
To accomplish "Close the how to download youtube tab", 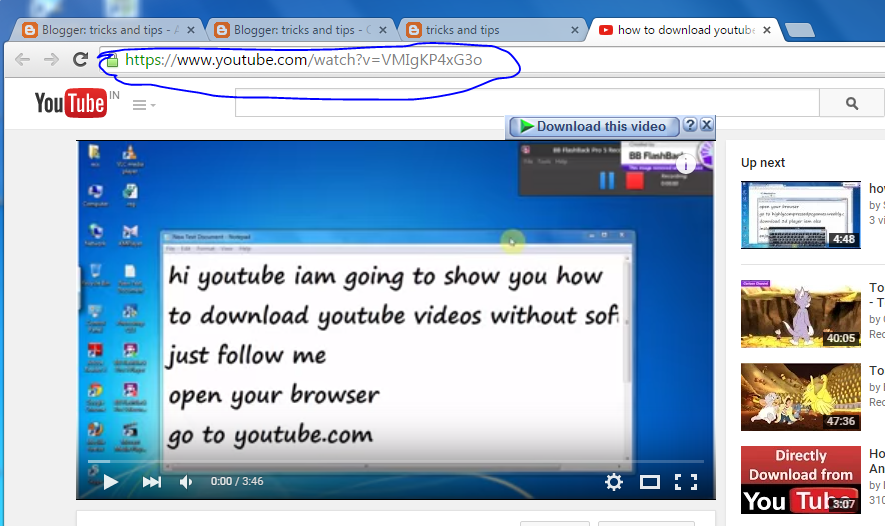I will click(x=766, y=30).
